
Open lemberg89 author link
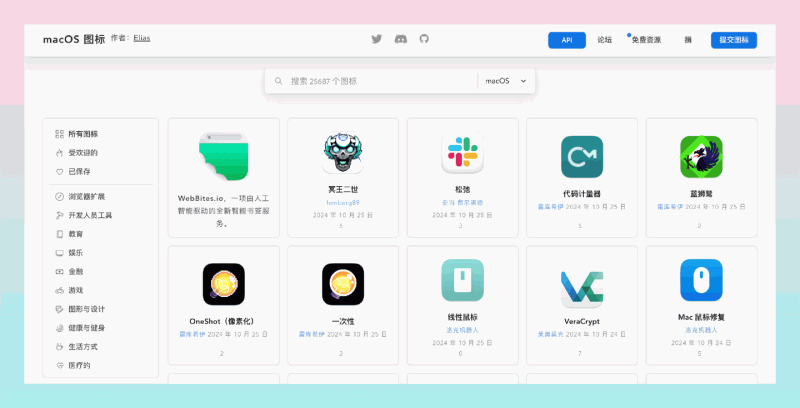[x=343, y=202]
